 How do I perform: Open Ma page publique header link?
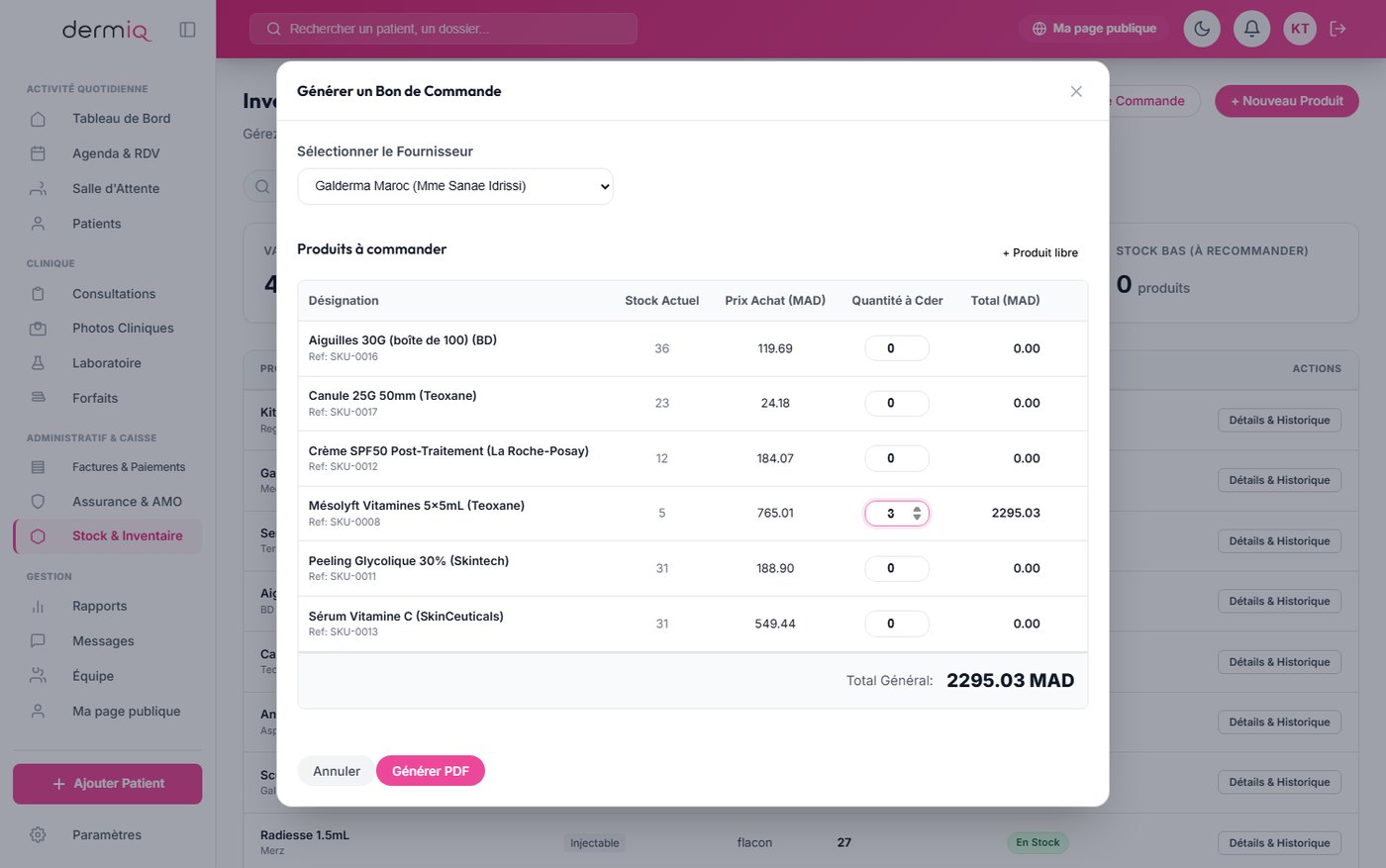tap(1094, 29)
